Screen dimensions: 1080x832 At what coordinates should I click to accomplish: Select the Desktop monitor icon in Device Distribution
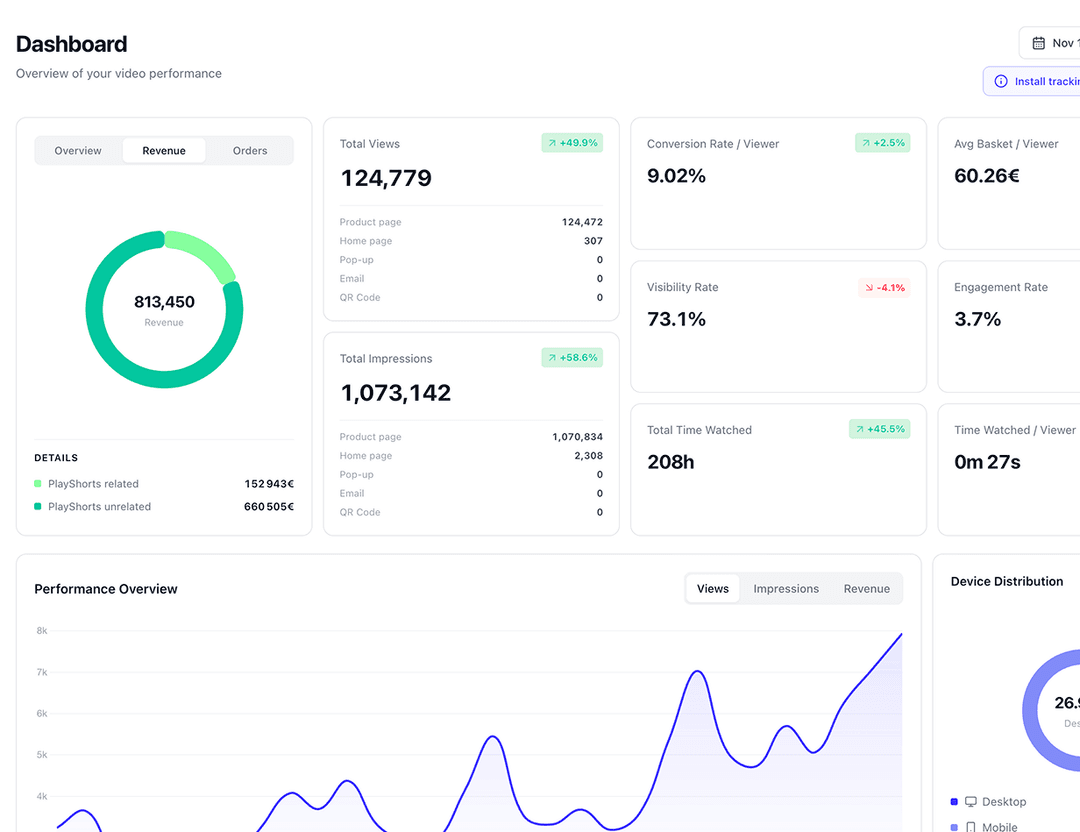969,802
